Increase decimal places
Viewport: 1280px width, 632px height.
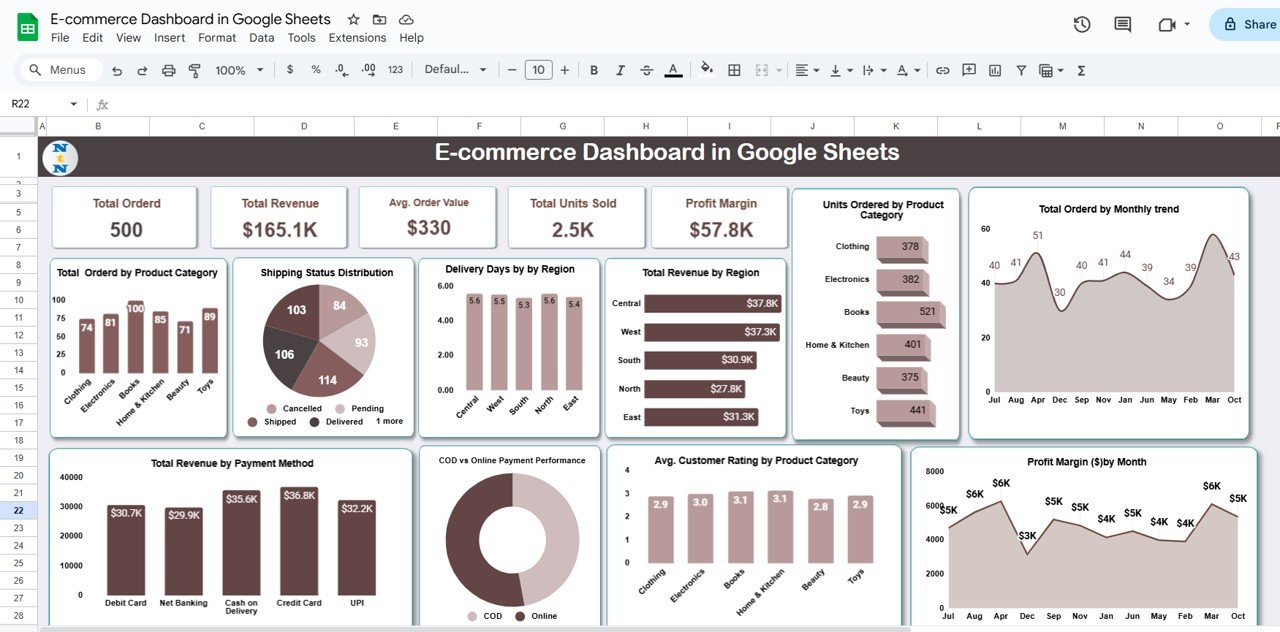click(x=368, y=70)
